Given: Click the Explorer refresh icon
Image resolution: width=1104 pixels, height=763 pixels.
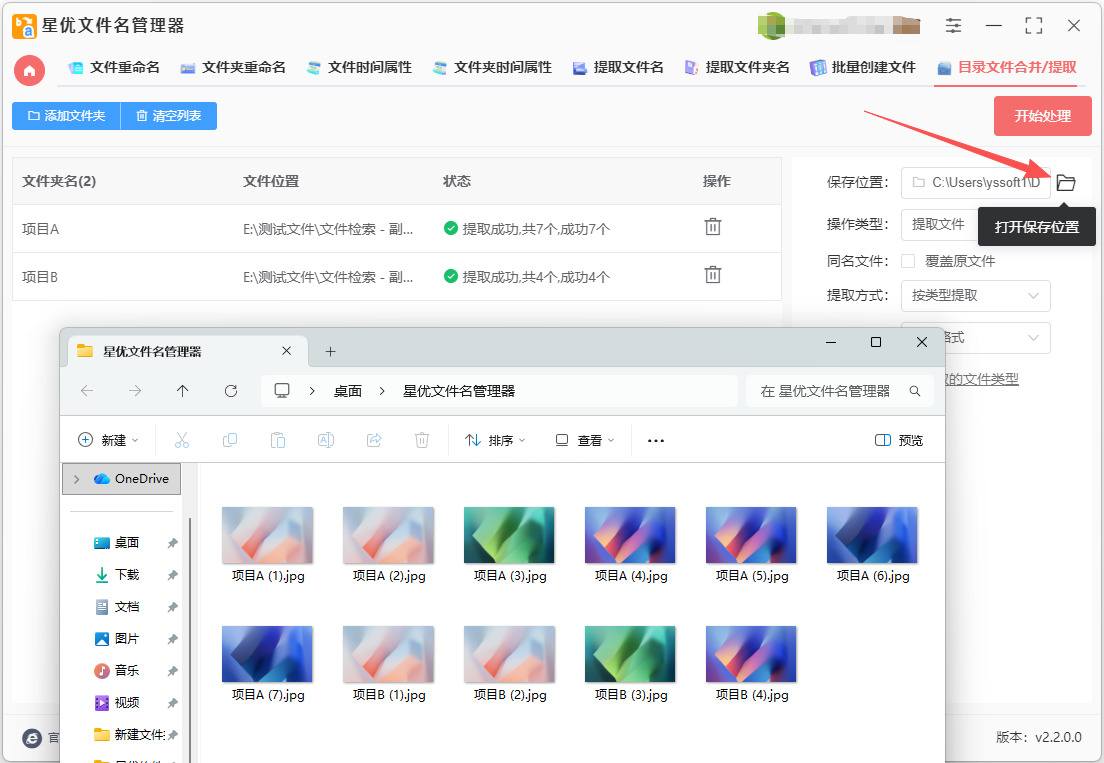Looking at the screenshot, I should click(231, 391).
